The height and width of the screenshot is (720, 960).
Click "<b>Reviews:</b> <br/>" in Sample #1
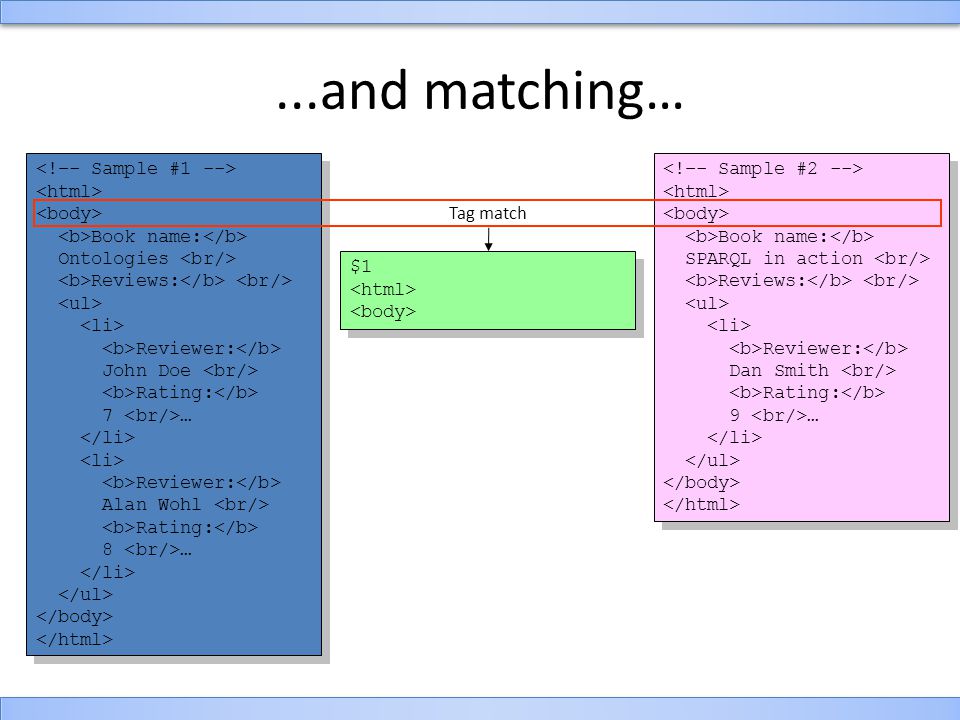pyautogui.click(x=175, y=280)
